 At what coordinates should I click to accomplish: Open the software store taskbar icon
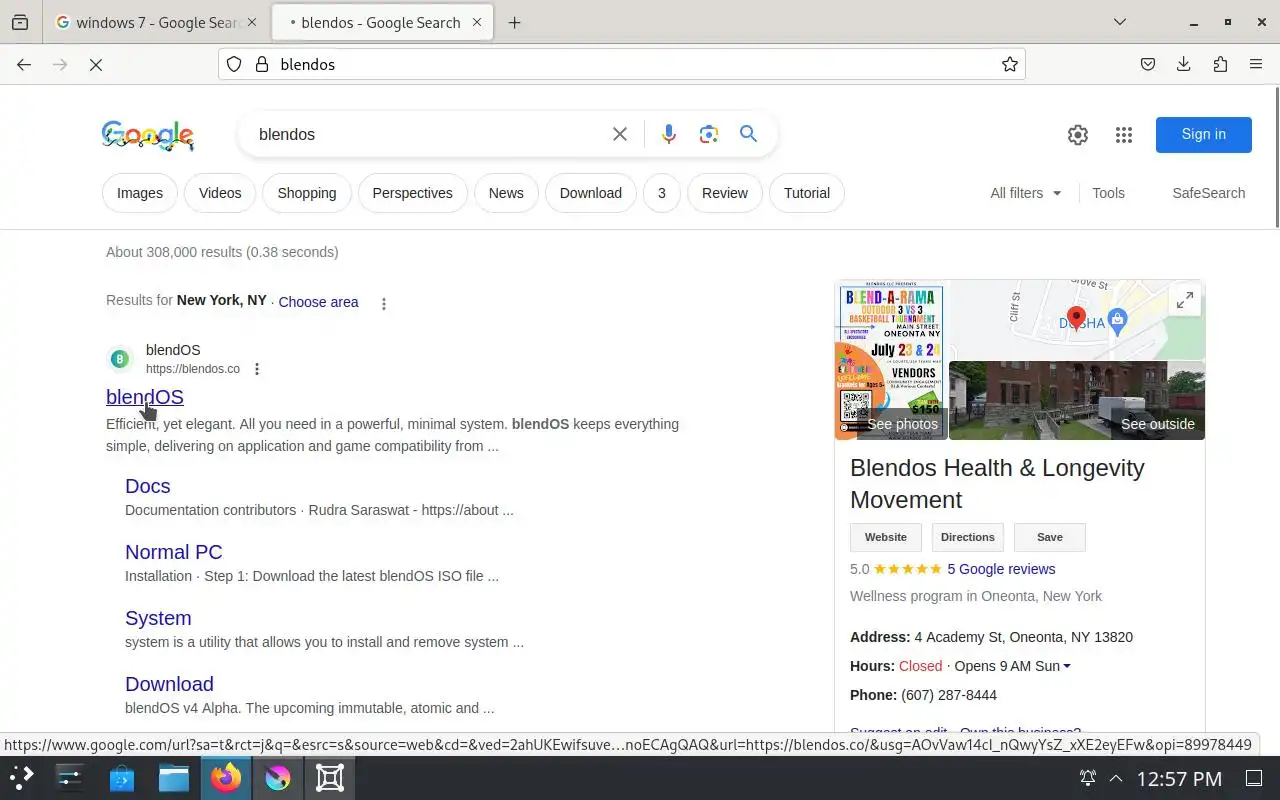[122, 778]
